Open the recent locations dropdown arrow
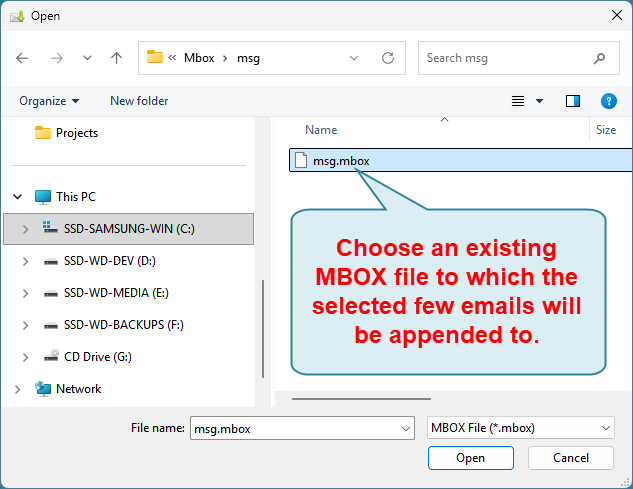The height and width of the screenshot is (489, 633). coord(85,58)
